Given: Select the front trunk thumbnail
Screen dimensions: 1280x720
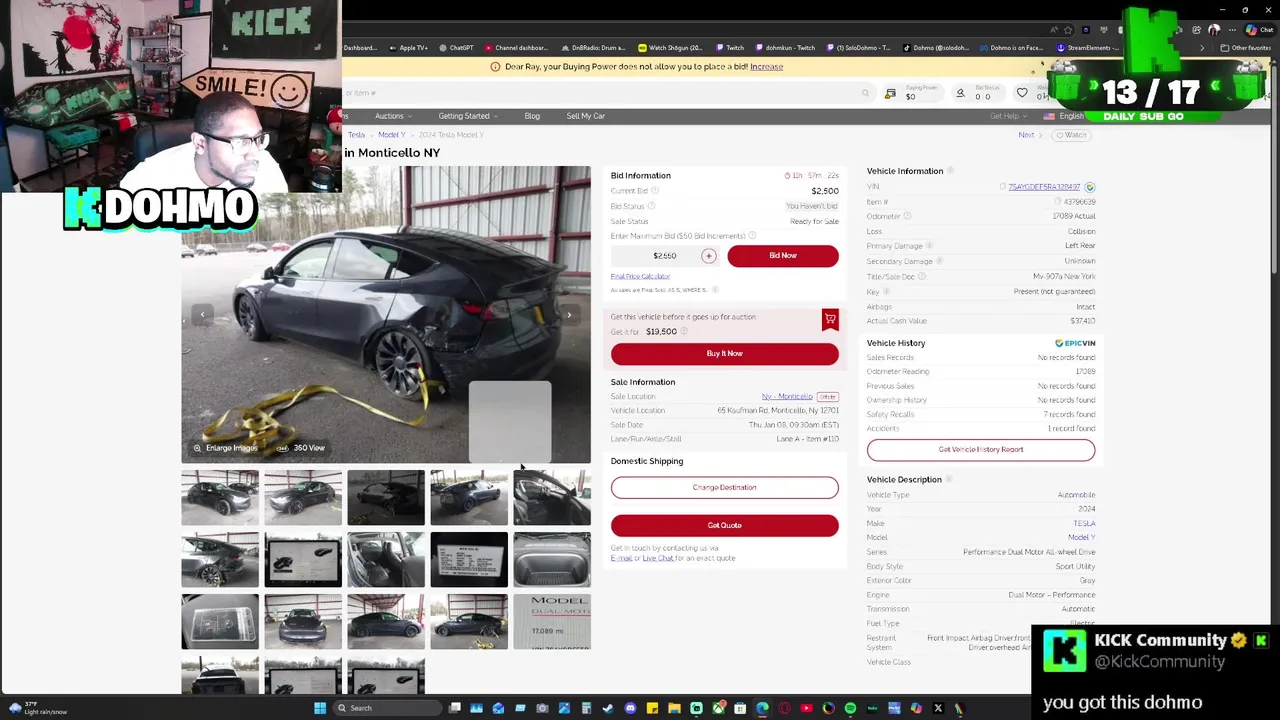Looking at the screenshot, I should (x=552, y=560).
